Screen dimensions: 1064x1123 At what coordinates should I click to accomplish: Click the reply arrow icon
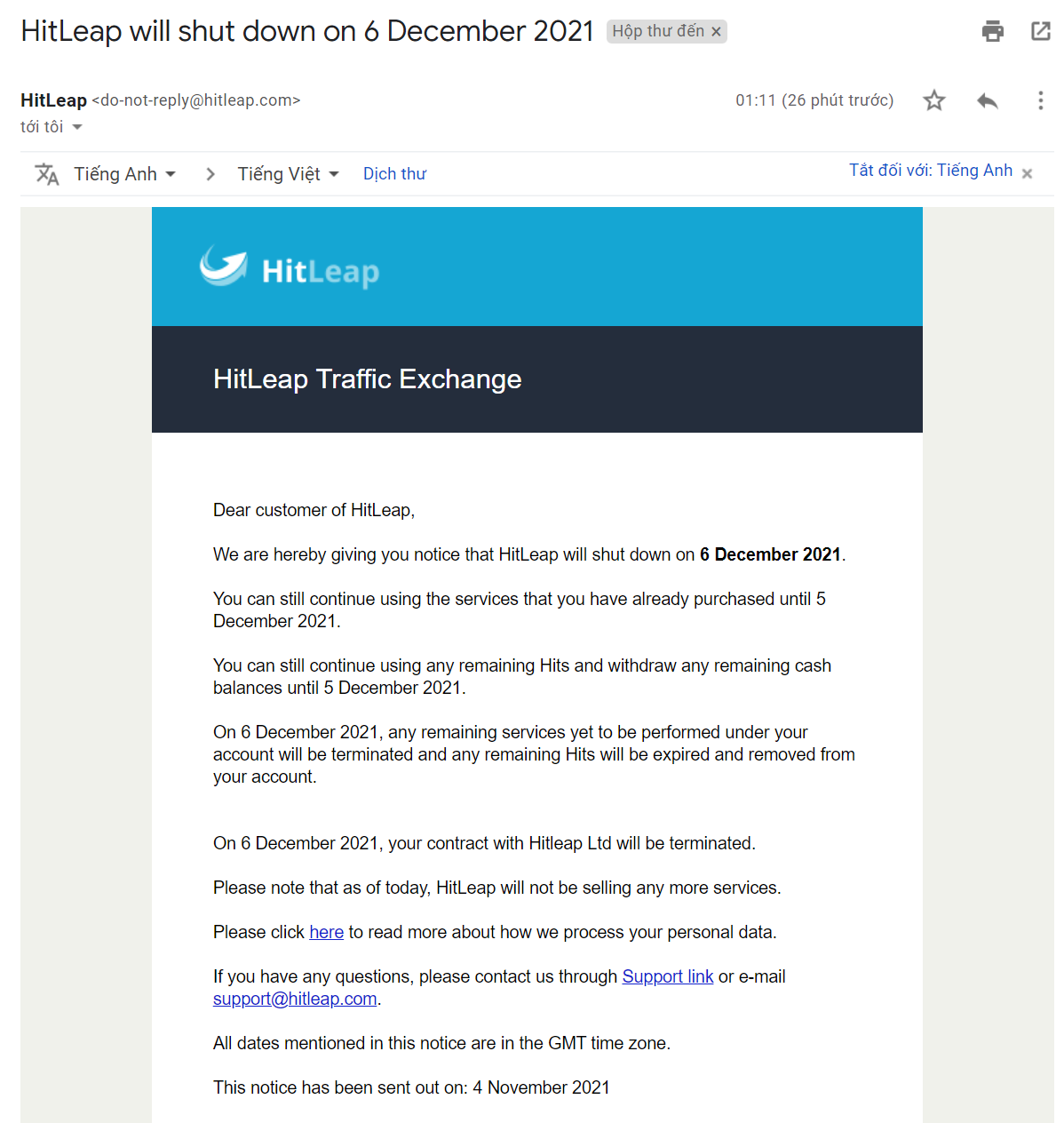[x=987, y=100]
